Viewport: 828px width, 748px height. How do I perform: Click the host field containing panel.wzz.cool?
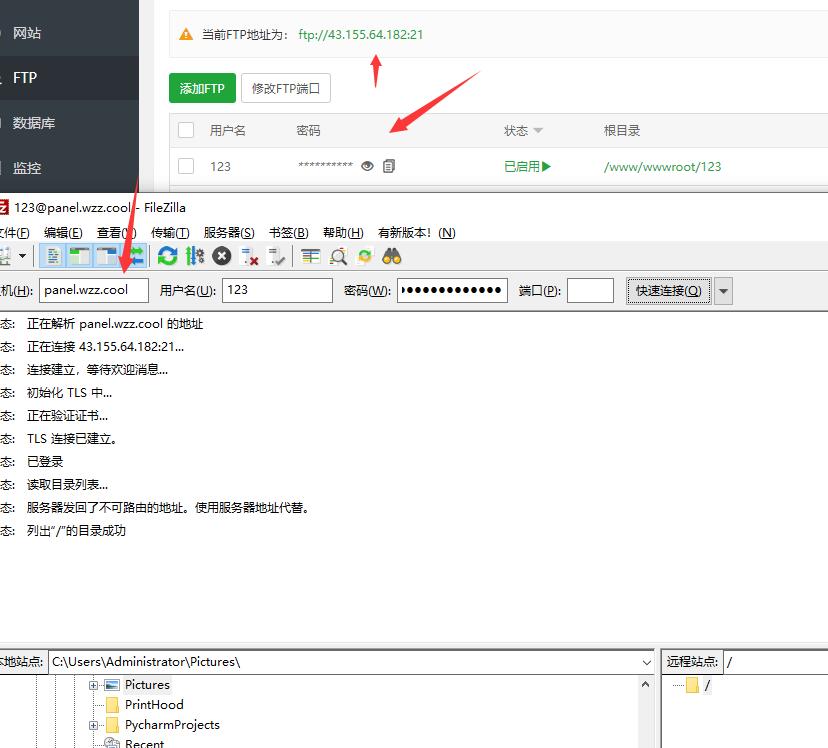[x=94, y=290]
